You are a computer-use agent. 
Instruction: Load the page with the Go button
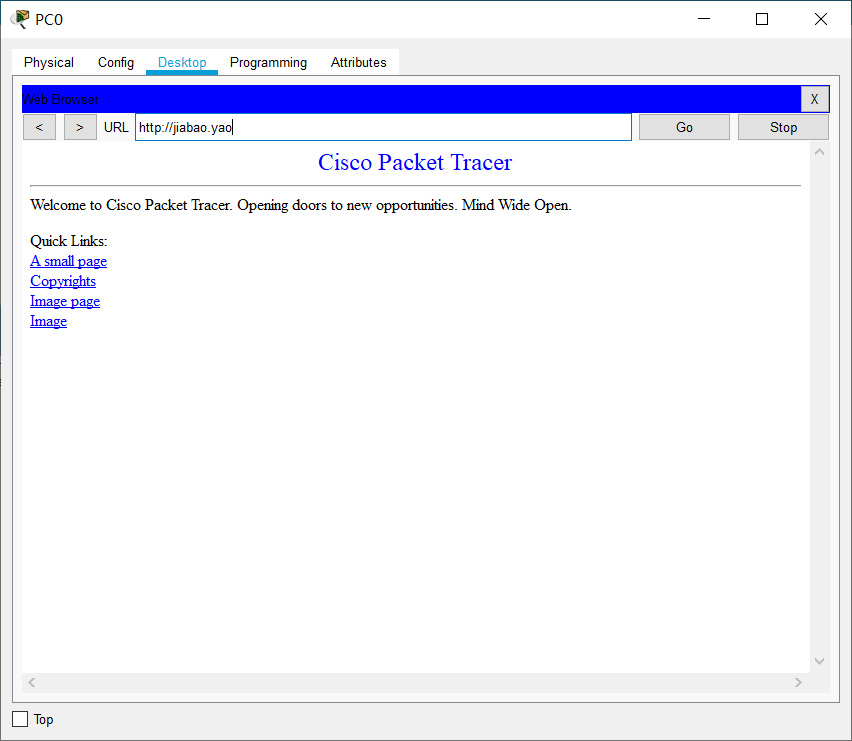point(684,127)
